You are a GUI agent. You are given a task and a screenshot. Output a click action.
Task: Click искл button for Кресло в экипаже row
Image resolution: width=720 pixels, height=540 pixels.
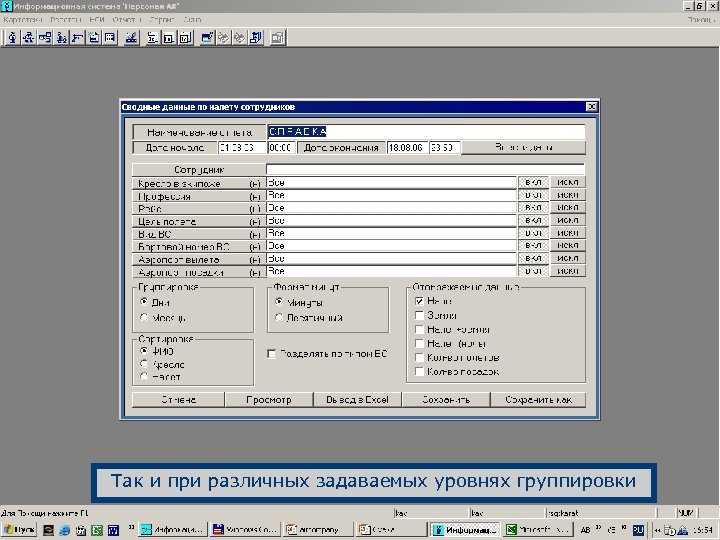pos(568,182)
